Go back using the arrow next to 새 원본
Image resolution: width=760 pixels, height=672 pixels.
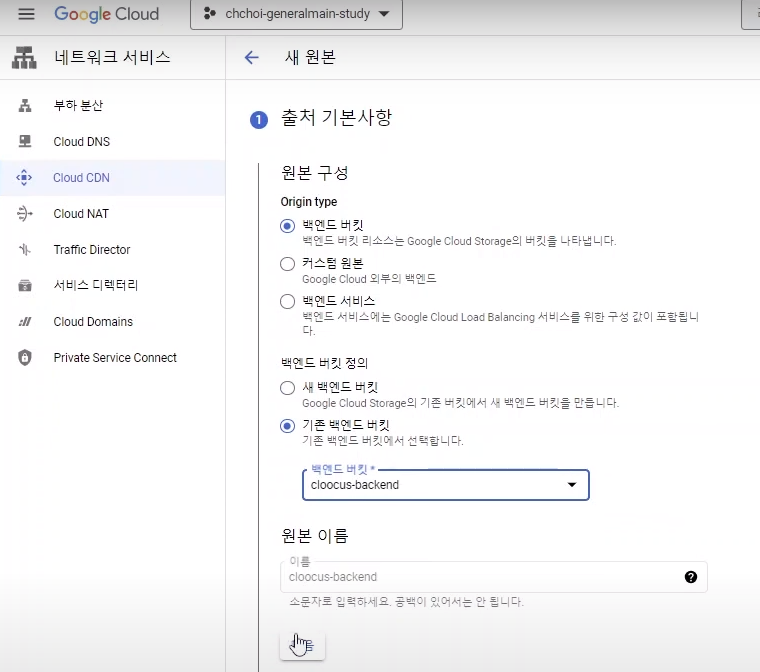point(252,58)
